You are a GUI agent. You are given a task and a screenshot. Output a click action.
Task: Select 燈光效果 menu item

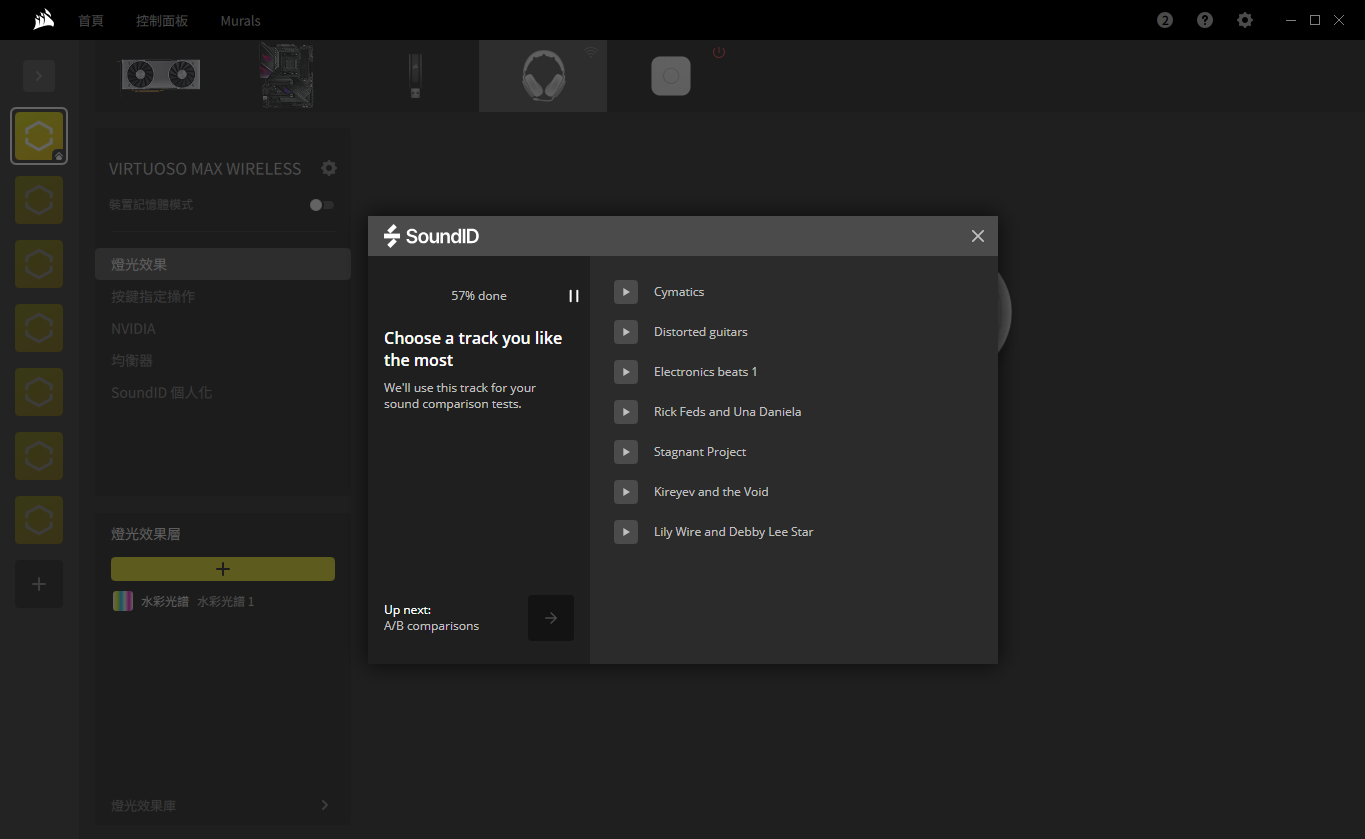coord(223,264)
